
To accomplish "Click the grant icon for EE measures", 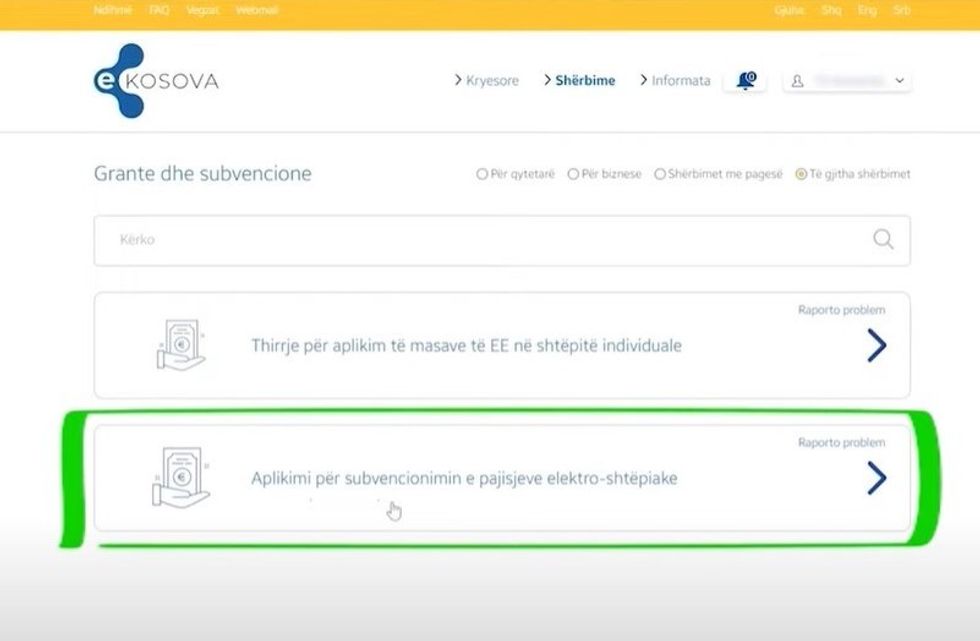I will 181,345.
